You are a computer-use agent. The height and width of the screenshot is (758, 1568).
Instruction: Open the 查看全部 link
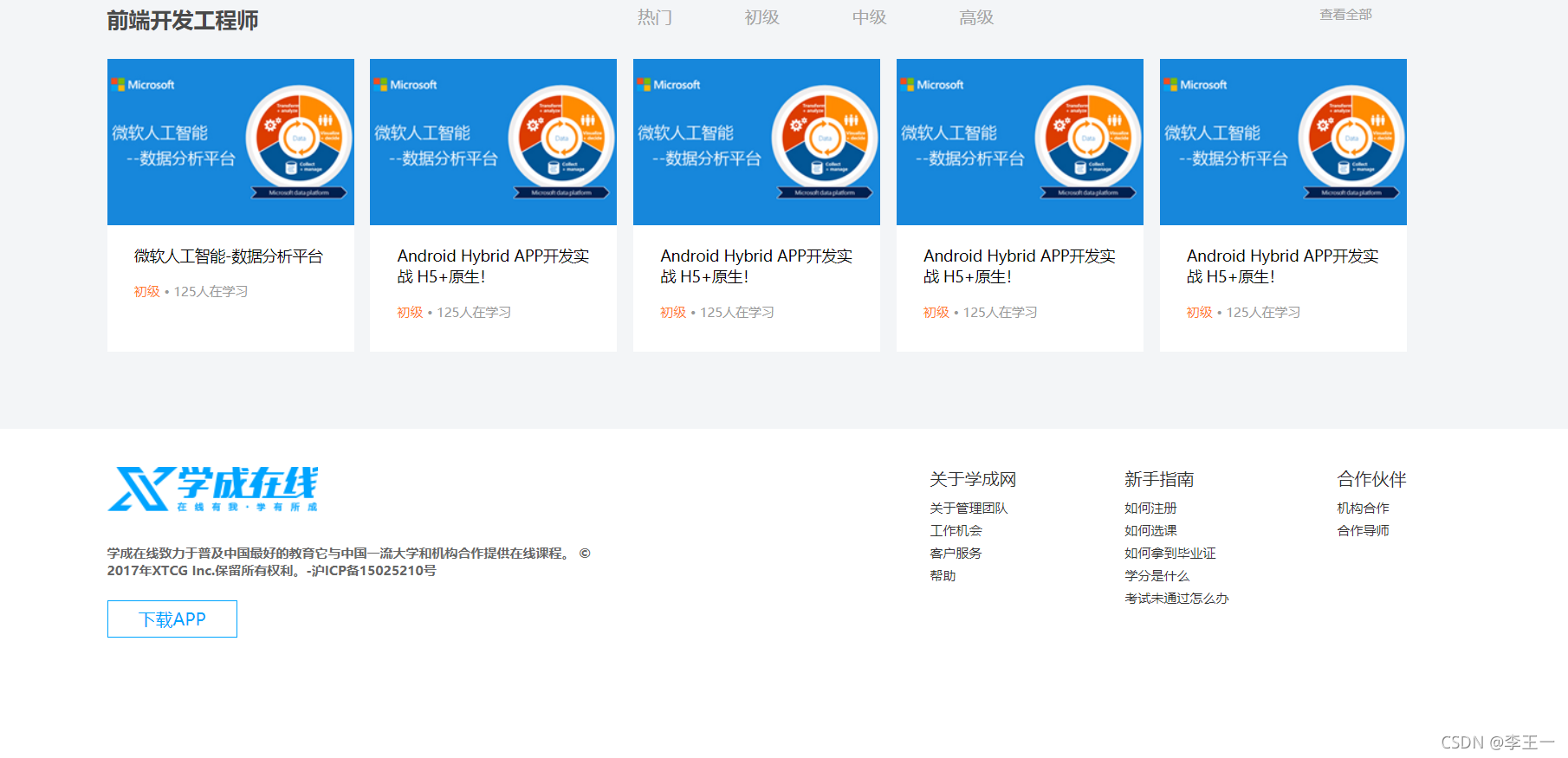pos(1345,15)
